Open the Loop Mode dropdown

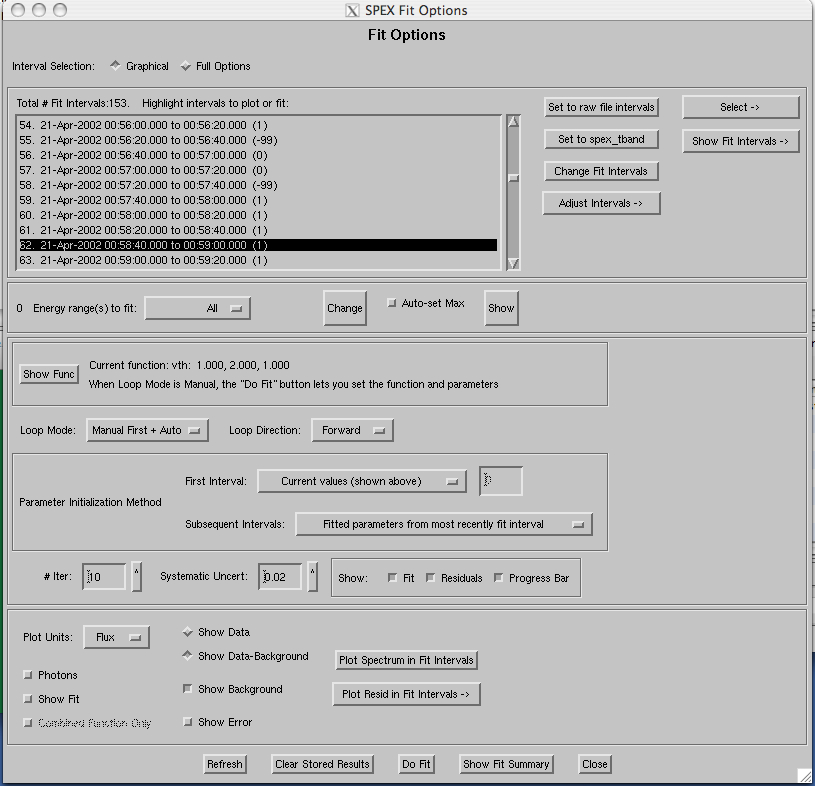(x=147, y=430)
